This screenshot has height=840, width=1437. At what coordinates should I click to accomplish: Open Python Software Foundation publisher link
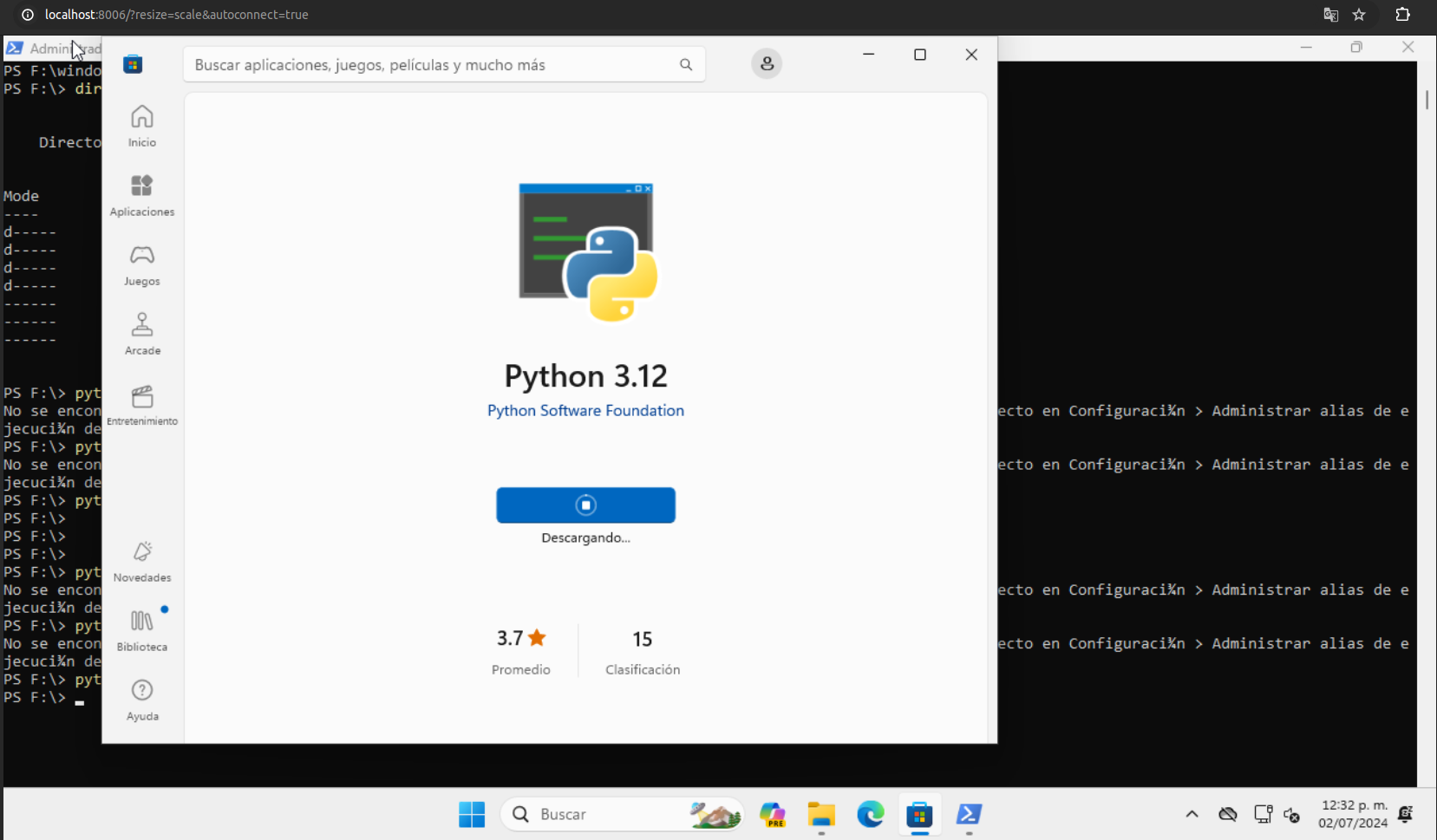point(585,411)
